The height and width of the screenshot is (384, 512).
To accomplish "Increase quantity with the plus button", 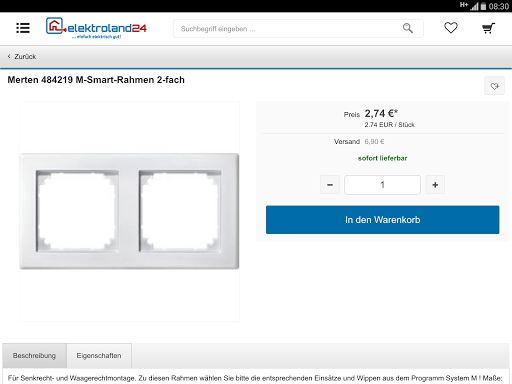I will pos(435,185).
